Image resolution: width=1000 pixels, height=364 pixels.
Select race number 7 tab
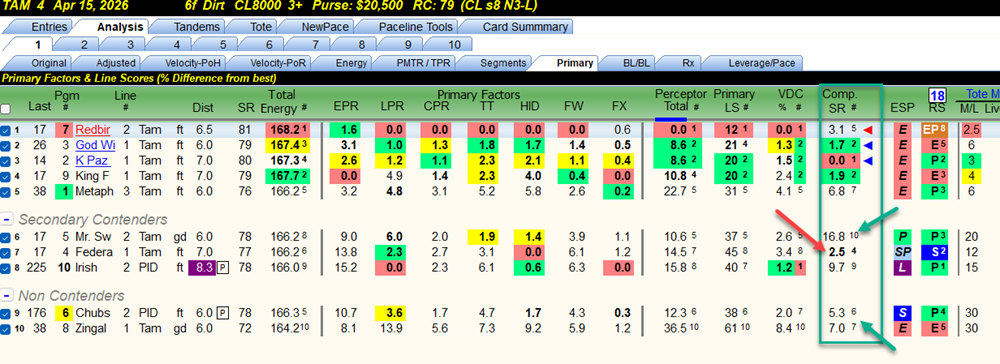(316, 45)
